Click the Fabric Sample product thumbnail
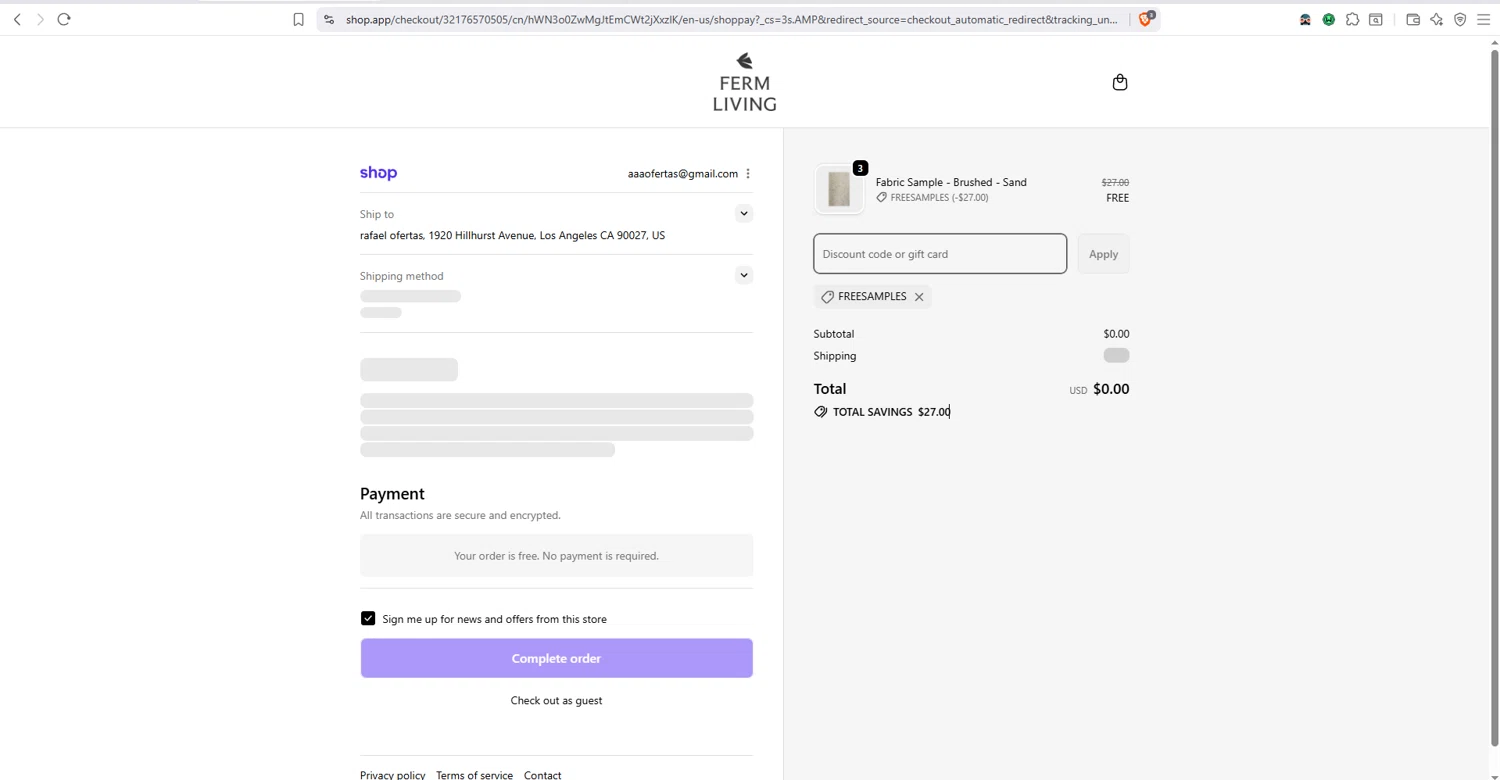The image size is (1500, 780). (x=839, y=189)
